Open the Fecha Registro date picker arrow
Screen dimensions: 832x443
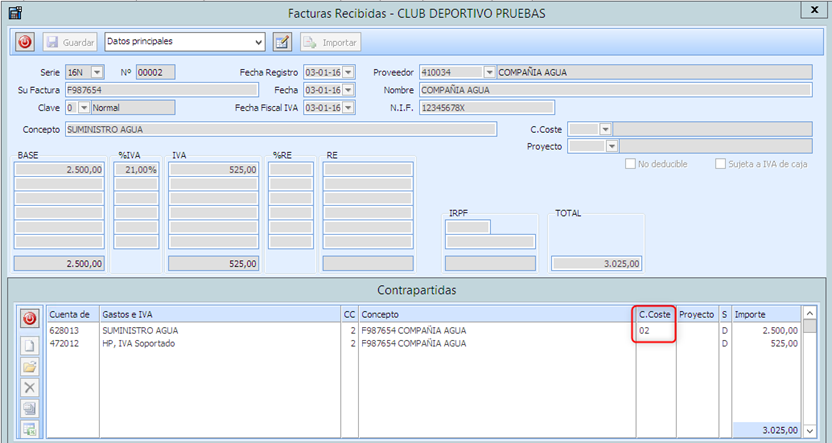(348, 72)
